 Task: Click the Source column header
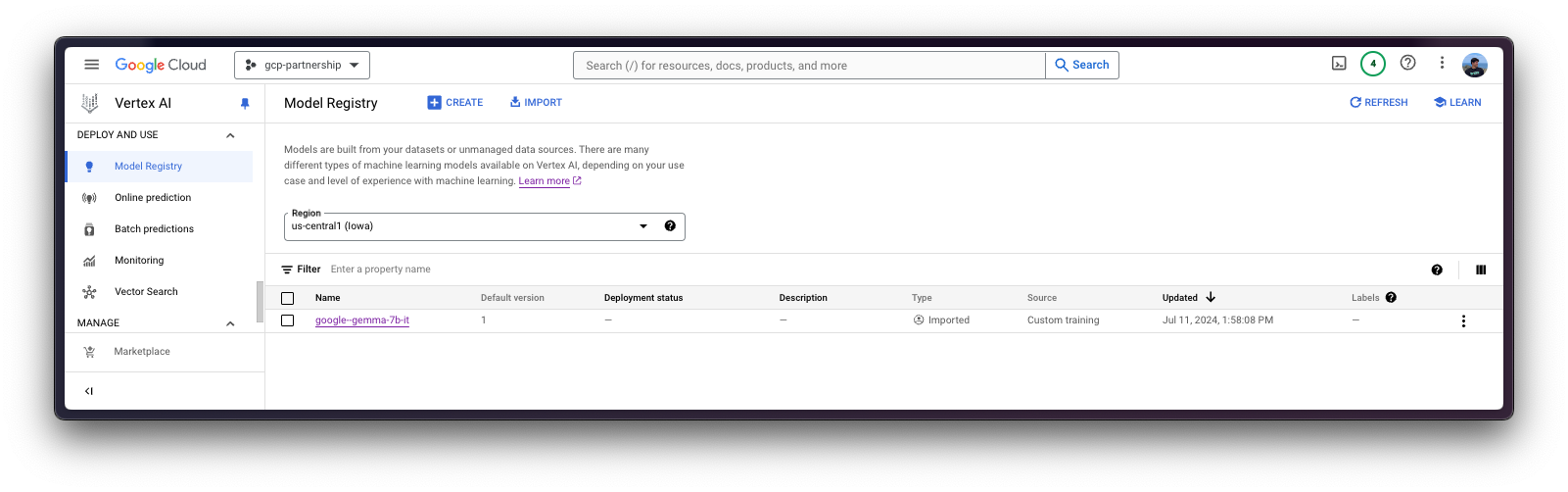click(1042, 298)
